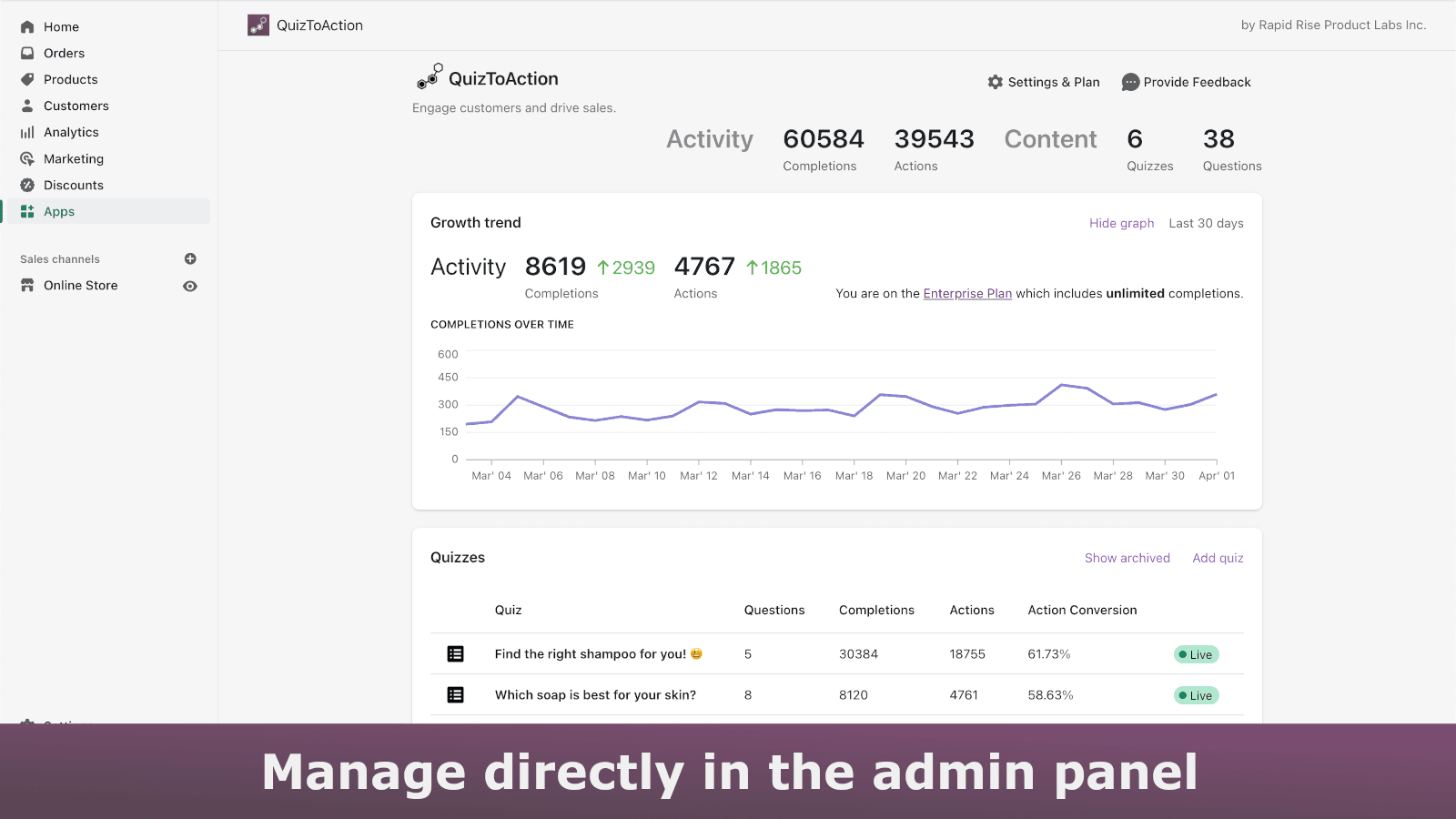1456x819 pixels.
Task: Open the Last 30 days range selector
Action: (x=1206, y=224)
